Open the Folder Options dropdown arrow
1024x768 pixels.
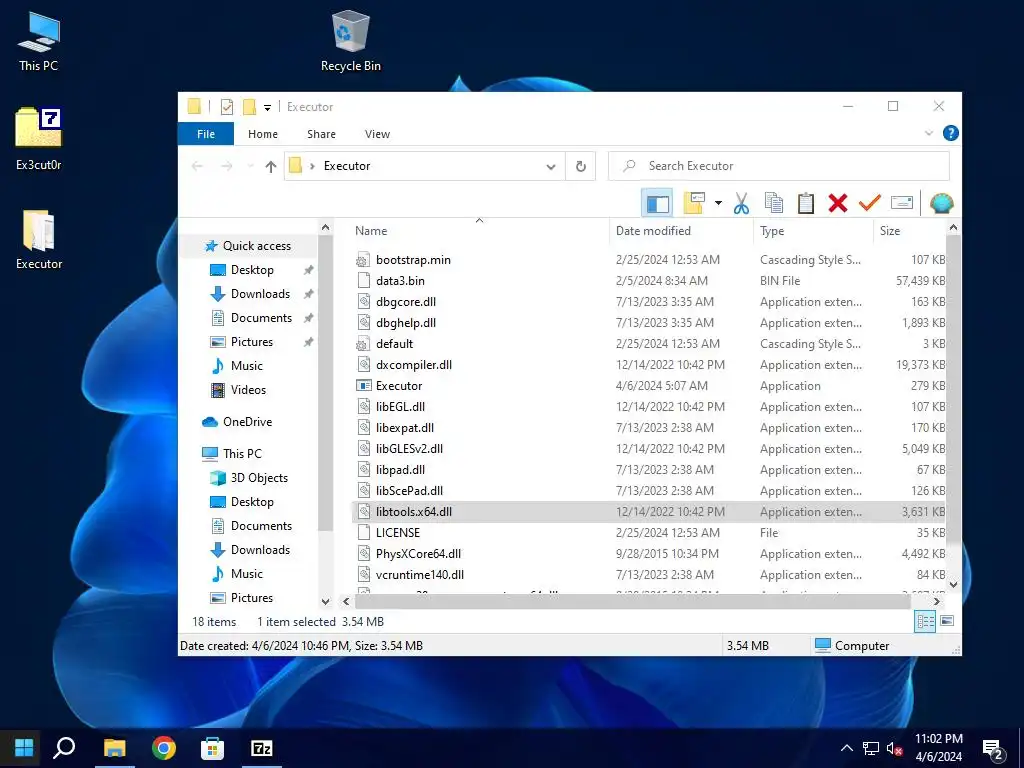(x=718, y=203)
